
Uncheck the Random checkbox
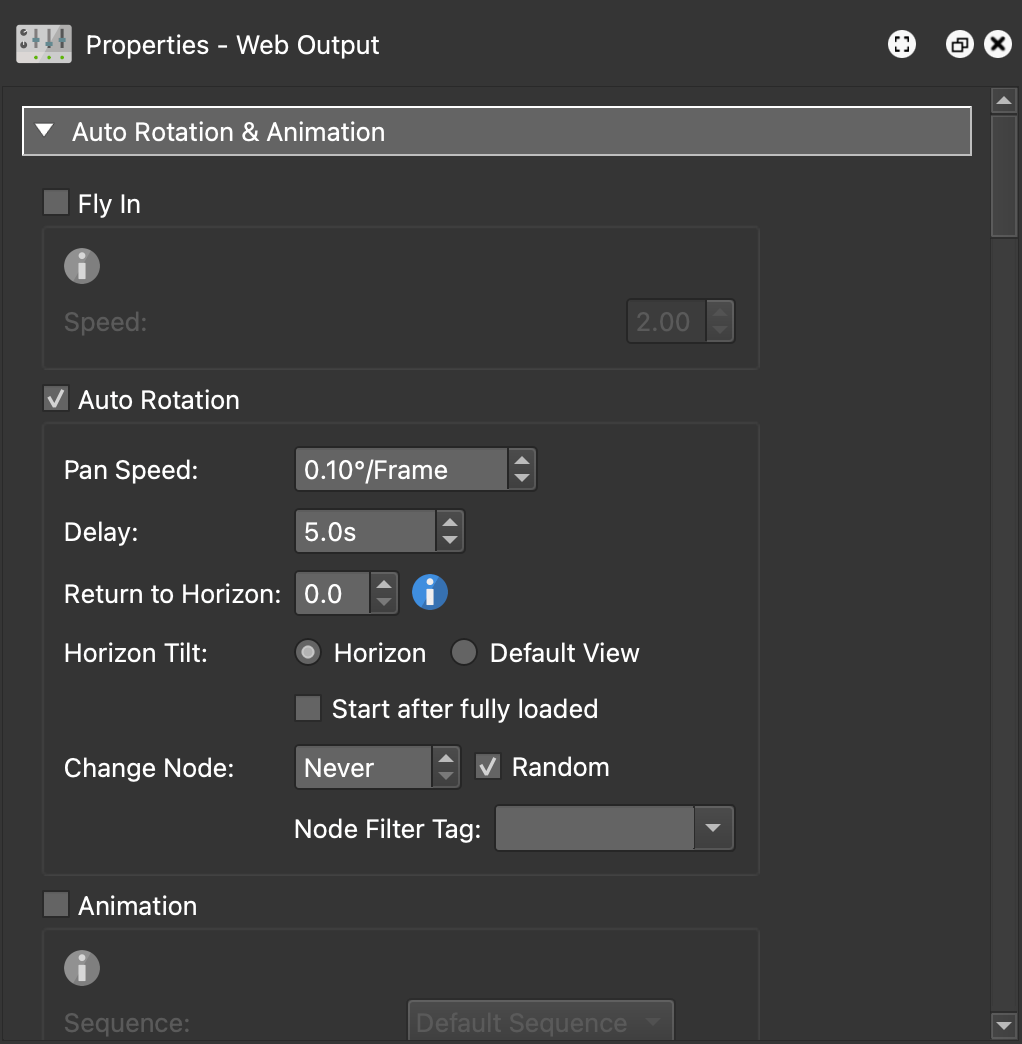click(488, 767)
